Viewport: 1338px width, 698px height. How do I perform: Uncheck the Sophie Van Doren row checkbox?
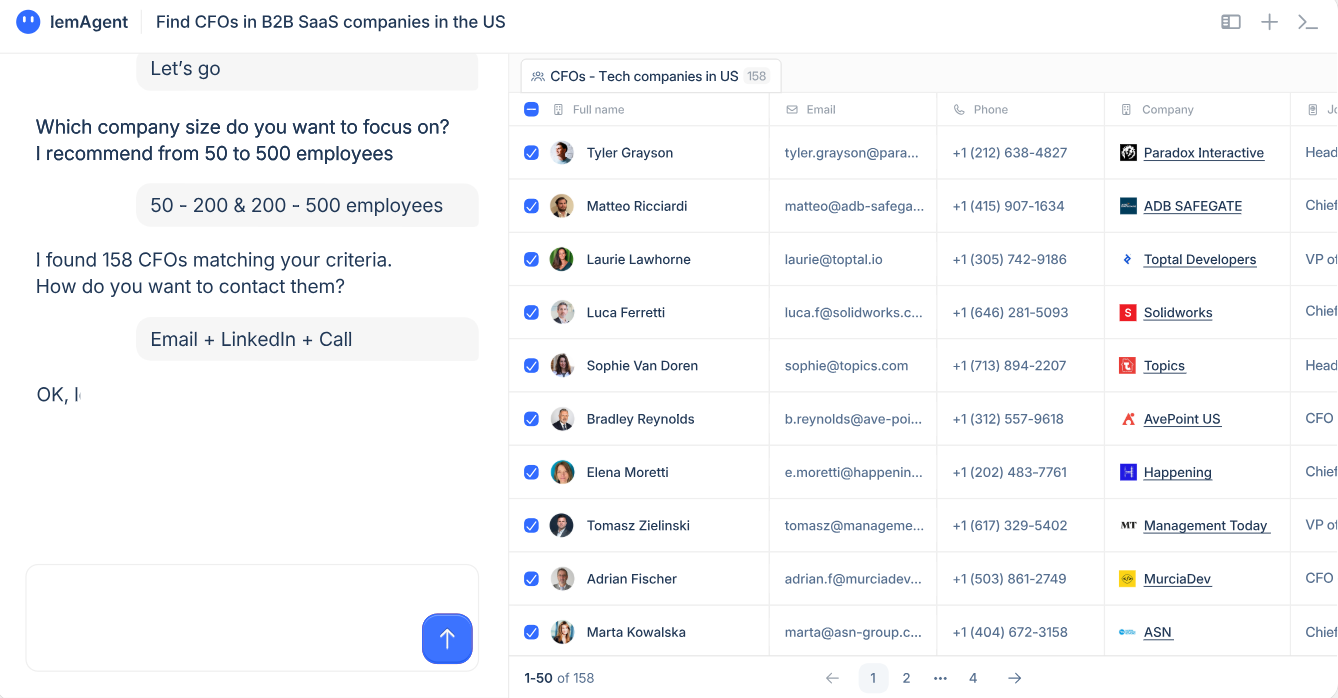[x=531, y=366]
